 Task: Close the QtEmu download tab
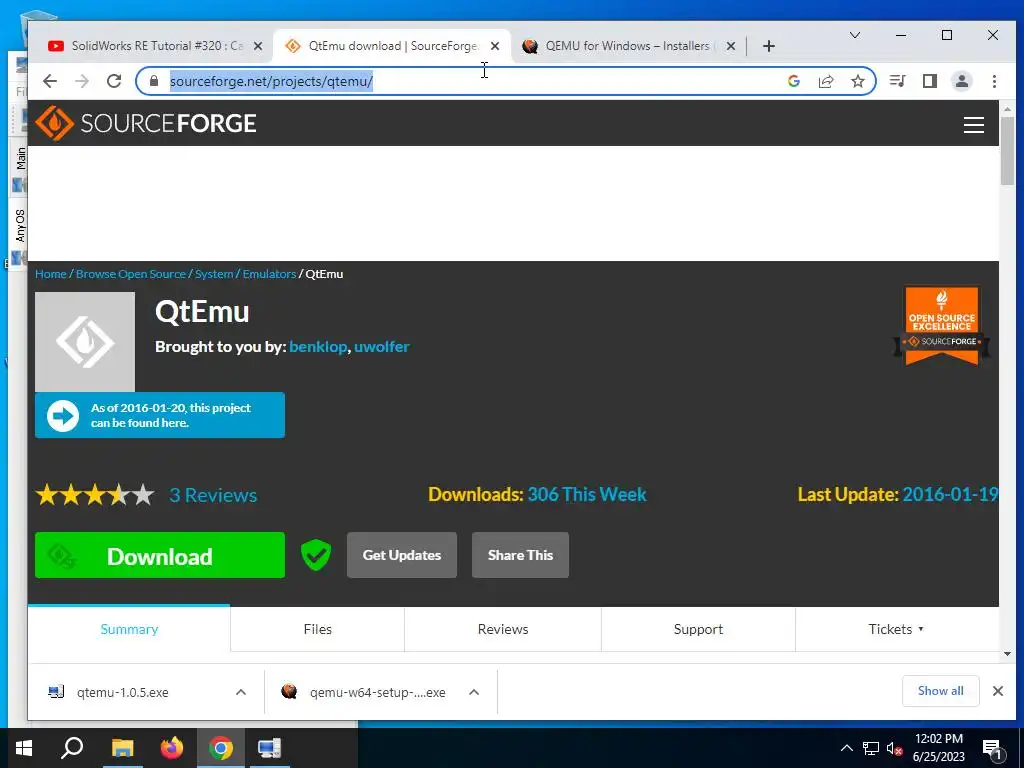pos(495,46)
